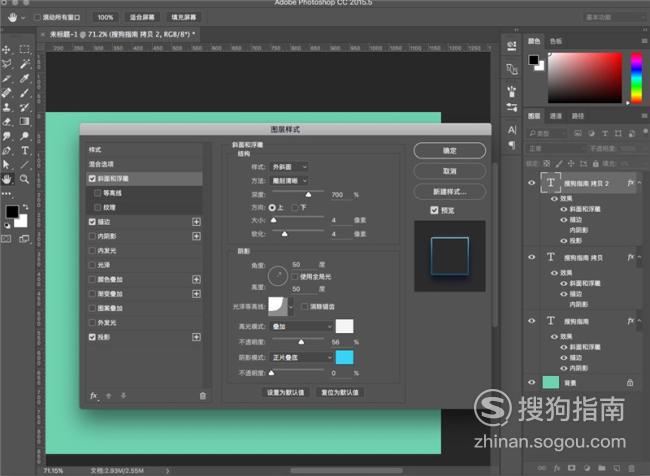Screen dimensions: 650x476
Task: Select the Eyedropper tool
Action: 24,78
